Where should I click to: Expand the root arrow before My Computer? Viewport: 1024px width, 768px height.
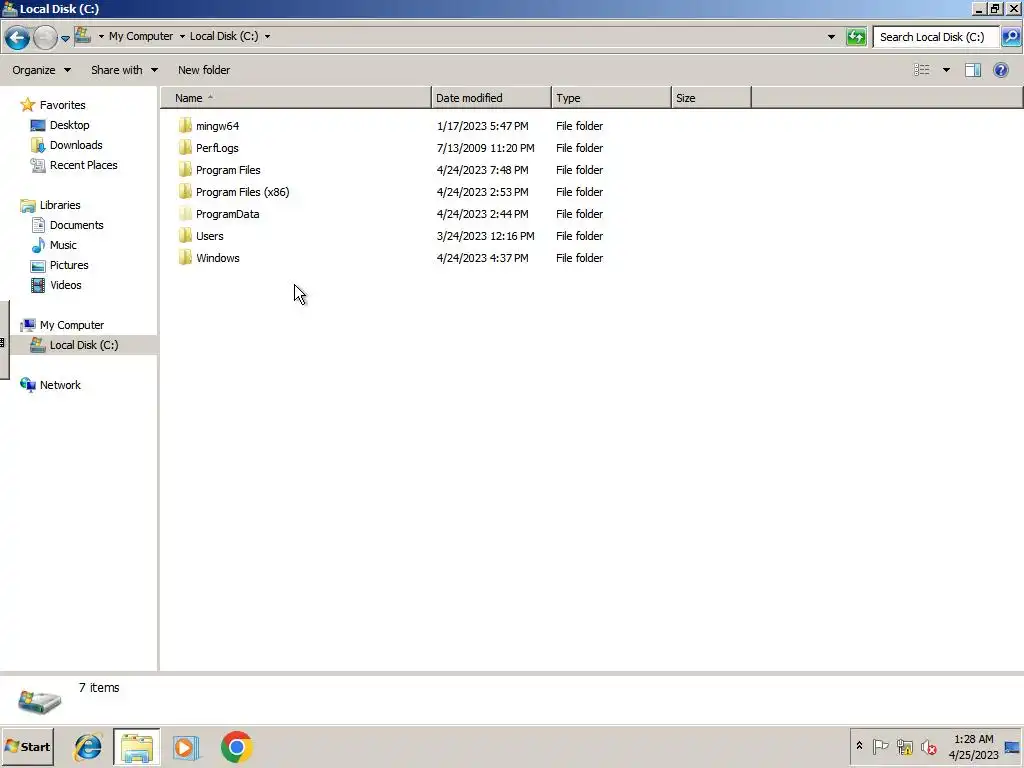(x=101, y=37)
